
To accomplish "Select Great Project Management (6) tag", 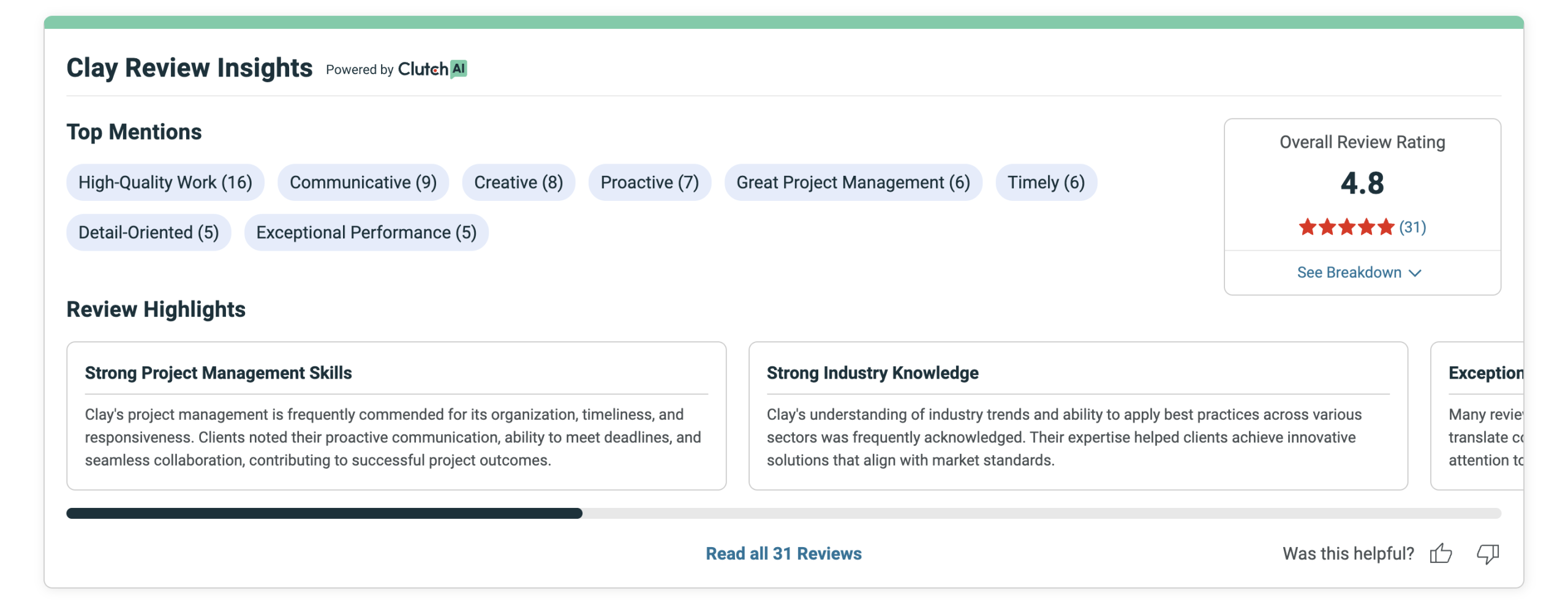I will click(853, 182).
